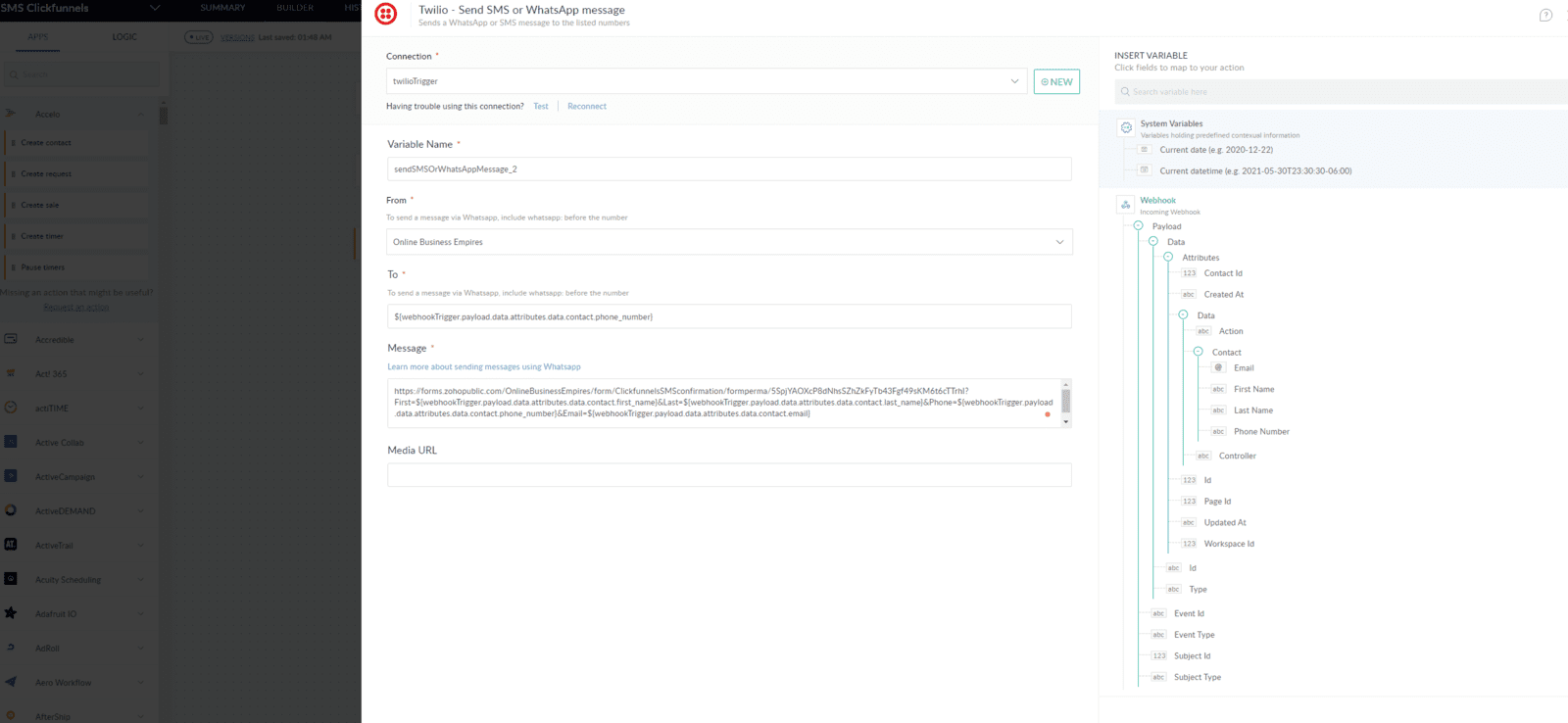Viewport: 1568px width, 723px height.
Task: Click the red indicator dot in Message field
Action: [1048, 414]
